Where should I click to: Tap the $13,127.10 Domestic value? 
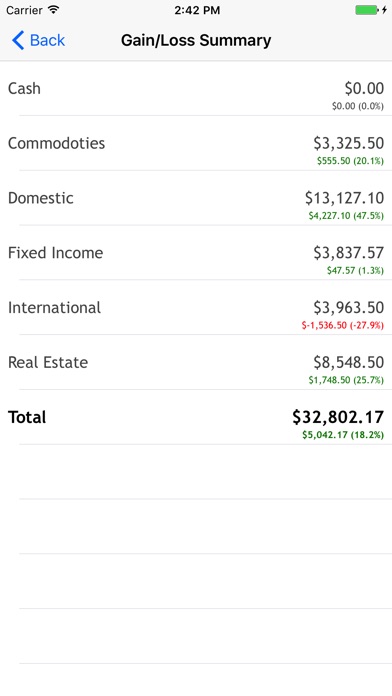point(344,198)
